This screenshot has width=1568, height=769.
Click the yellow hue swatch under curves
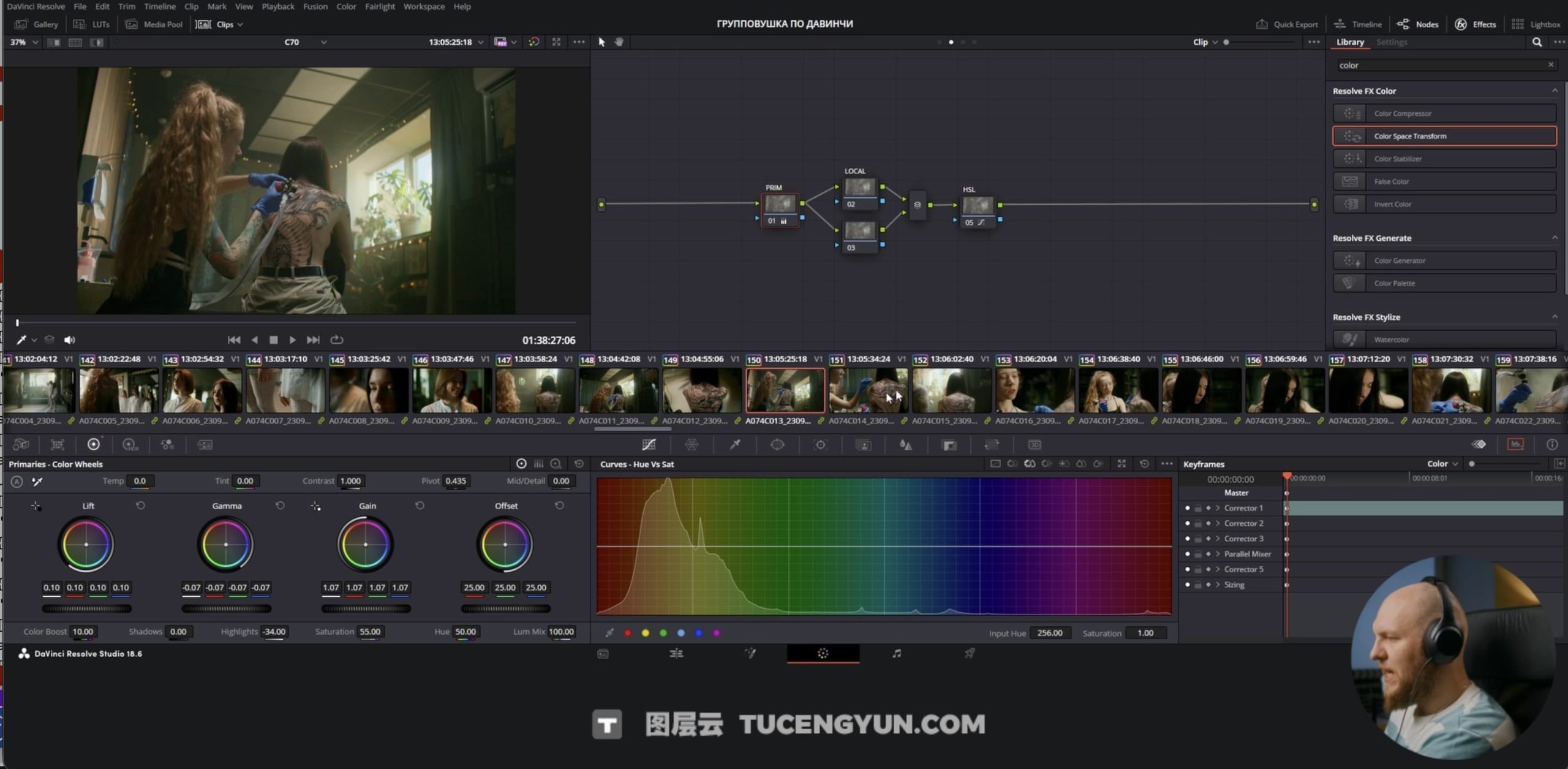[645, 633]
